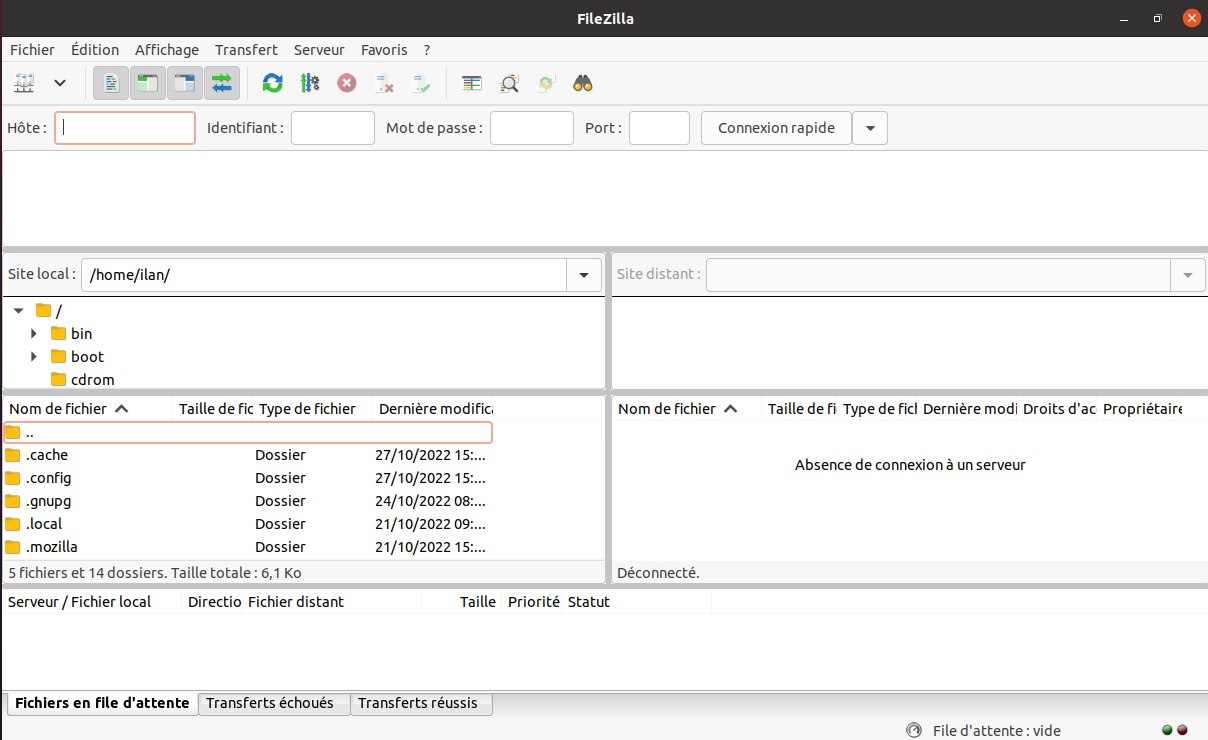
Task: Open the Serveur menu
Action: click(x=319, y=50)
